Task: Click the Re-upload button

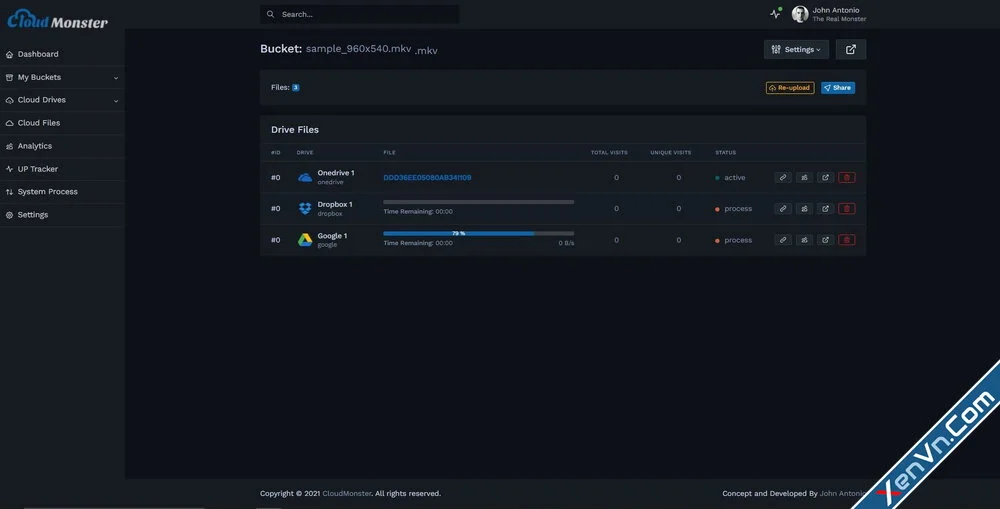Action: [790, 88]
